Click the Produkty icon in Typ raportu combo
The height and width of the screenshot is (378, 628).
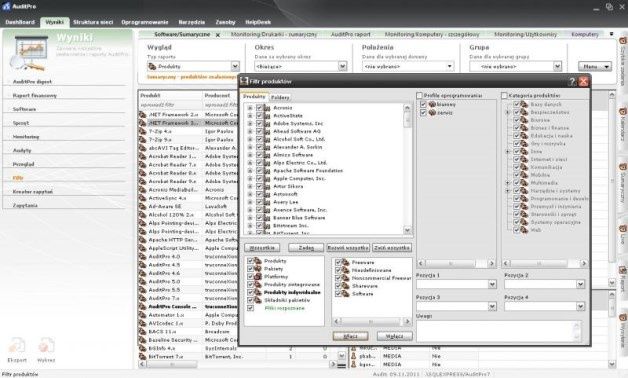click(x=152, y=66)
